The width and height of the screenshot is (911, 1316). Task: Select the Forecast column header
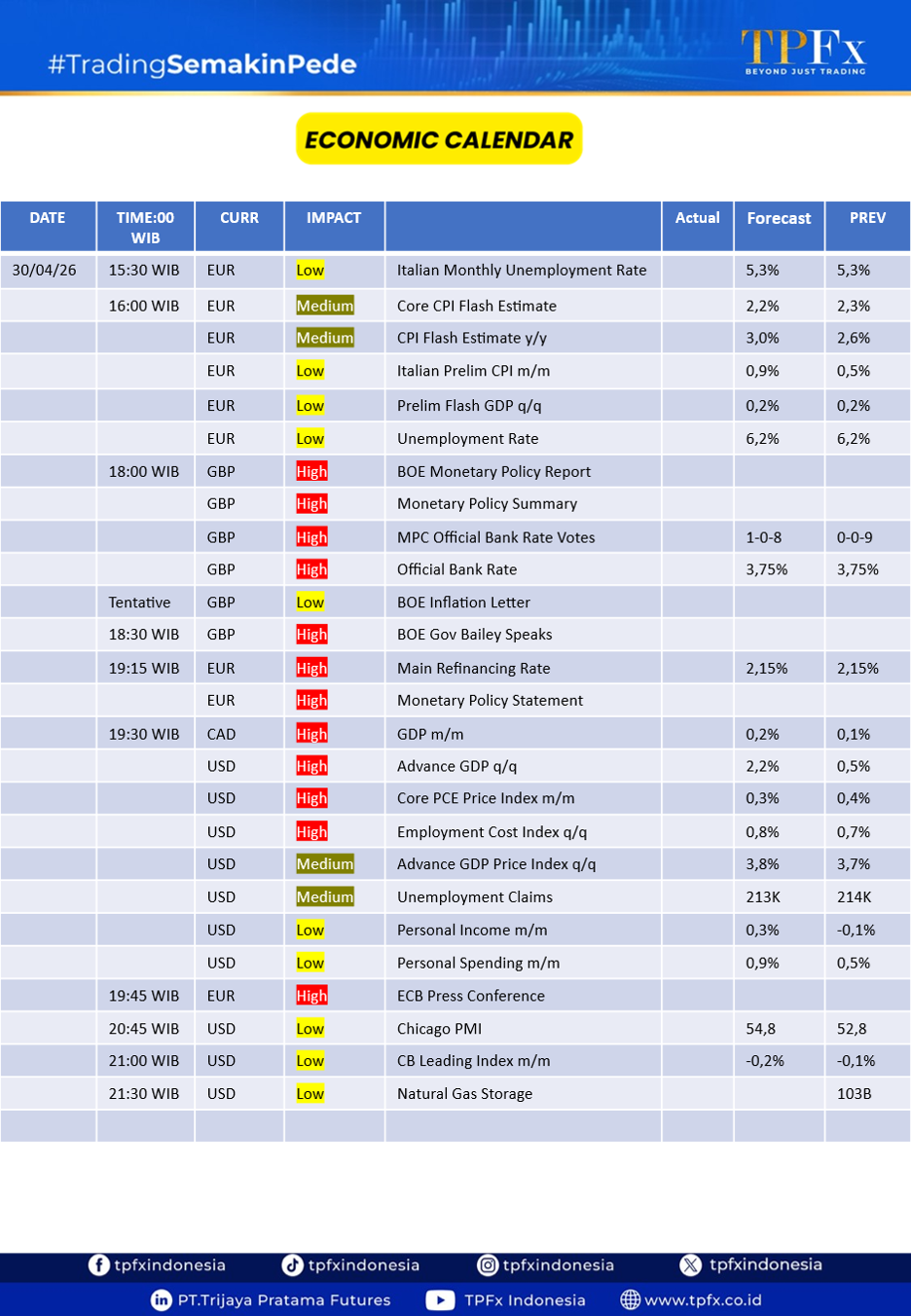tap(779, 218)
